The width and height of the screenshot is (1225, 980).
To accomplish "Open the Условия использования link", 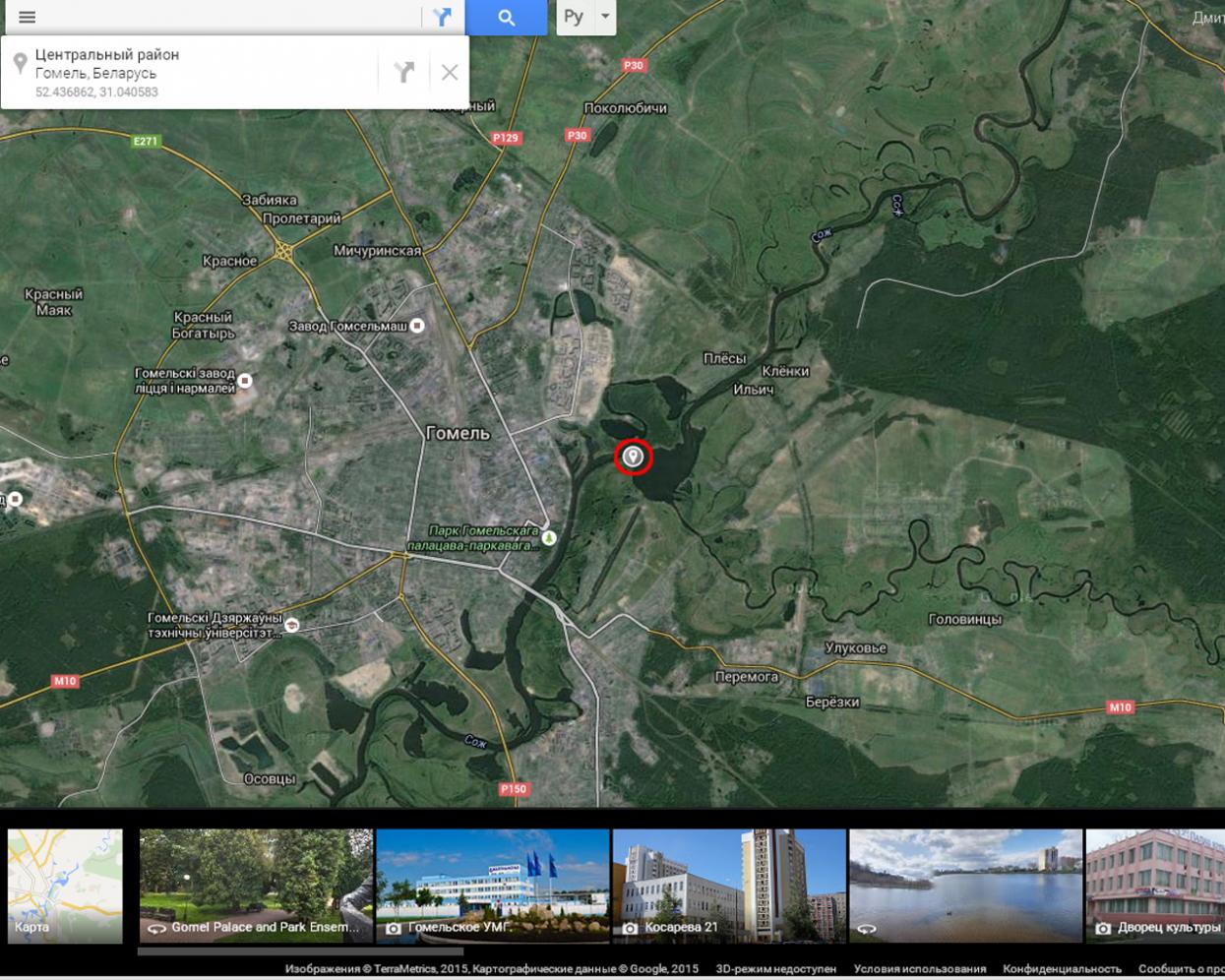I will tap(919, 969).
